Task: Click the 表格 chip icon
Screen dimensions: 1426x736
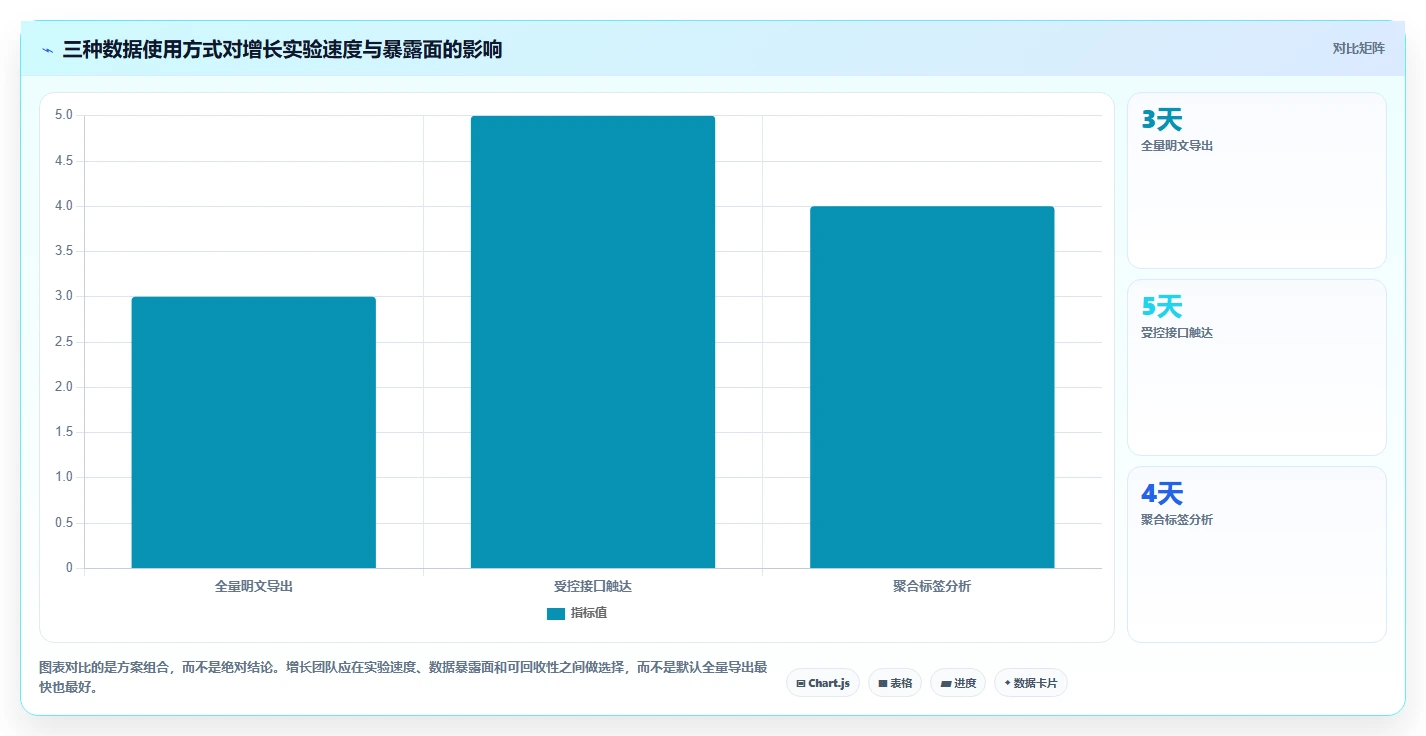Action: tap(883, 684)
